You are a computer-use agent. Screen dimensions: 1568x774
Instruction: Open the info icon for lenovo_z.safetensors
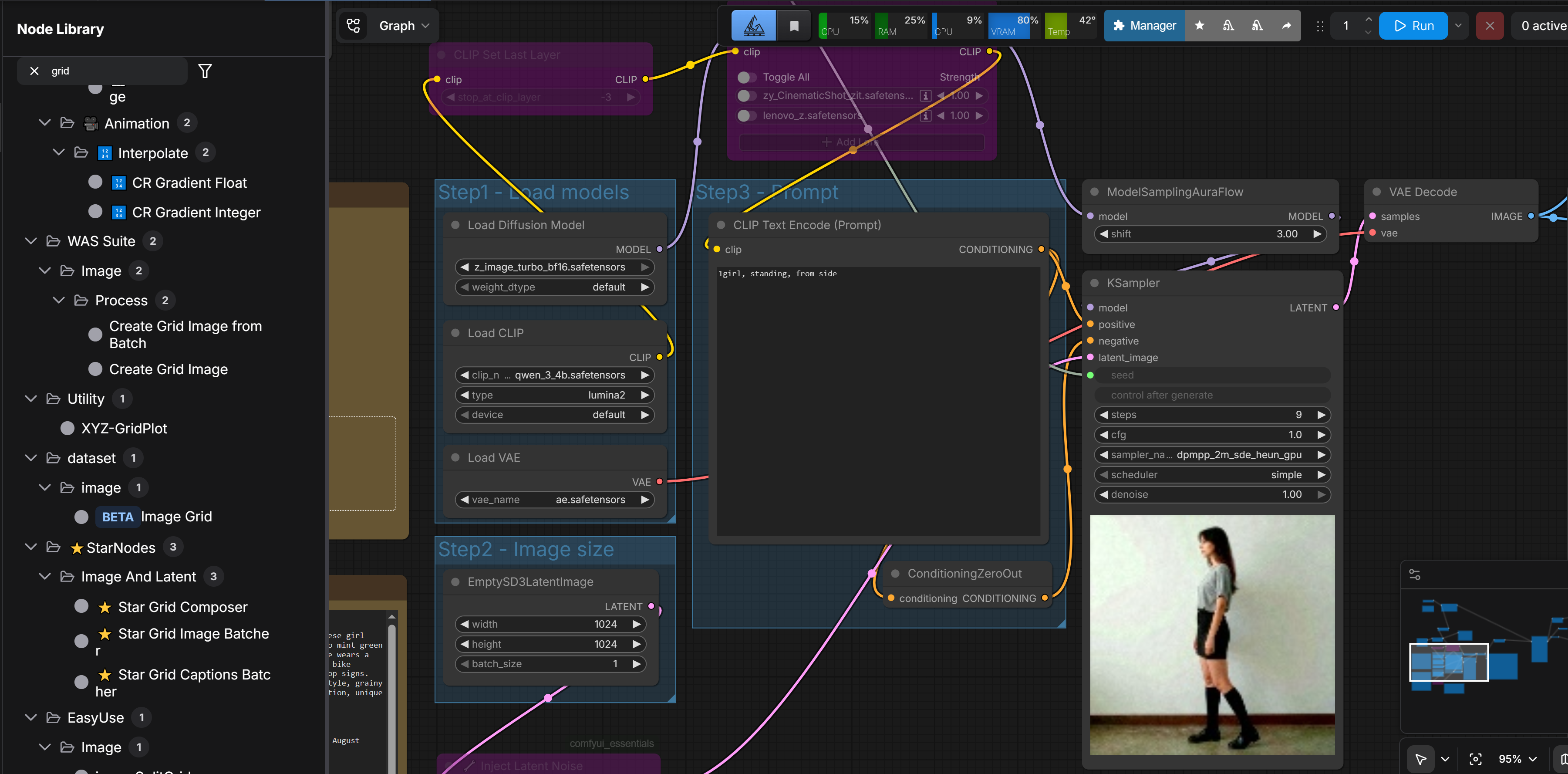coord(925,116)
